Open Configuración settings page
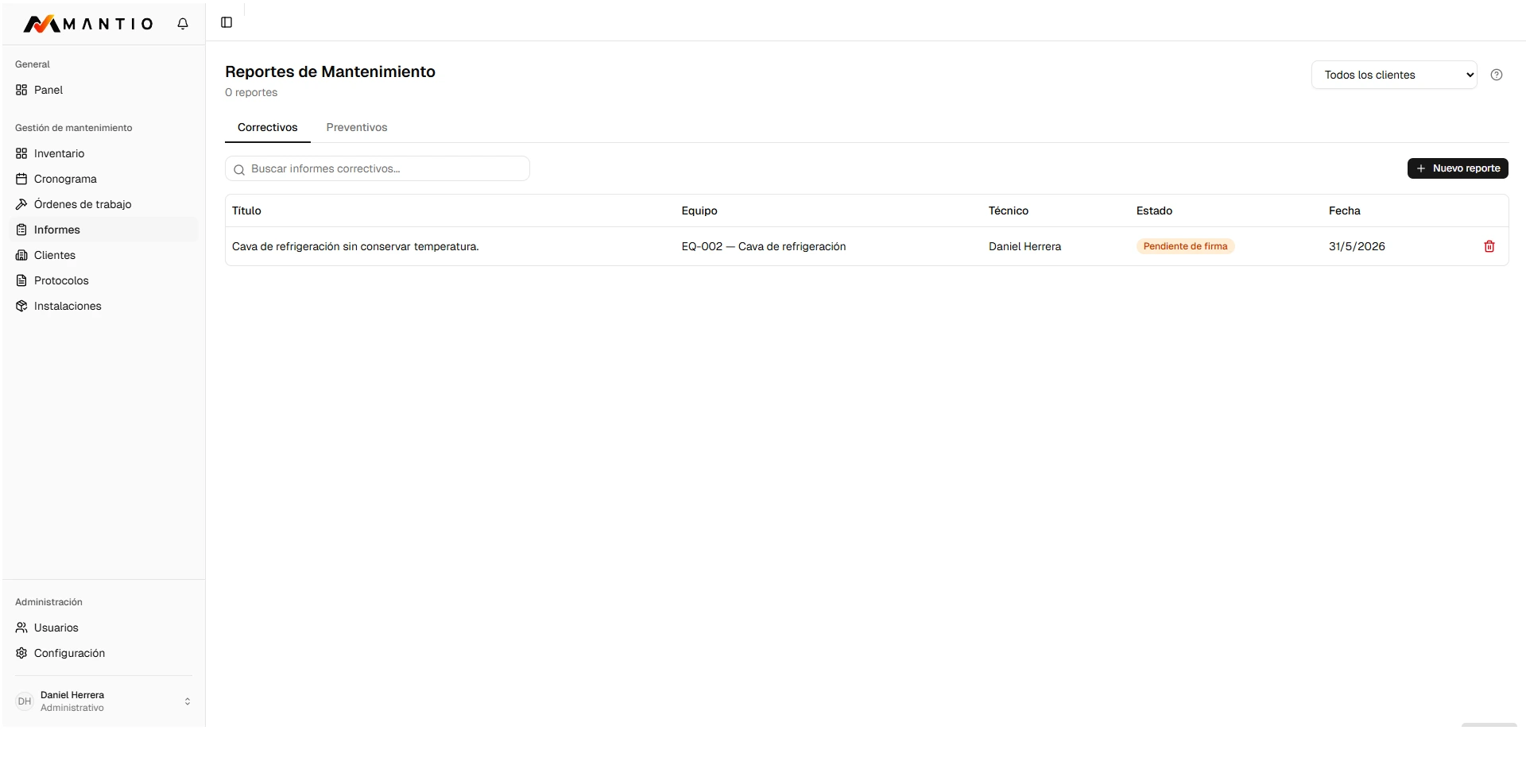This screenshot has height=784, width=1526. 104,653
